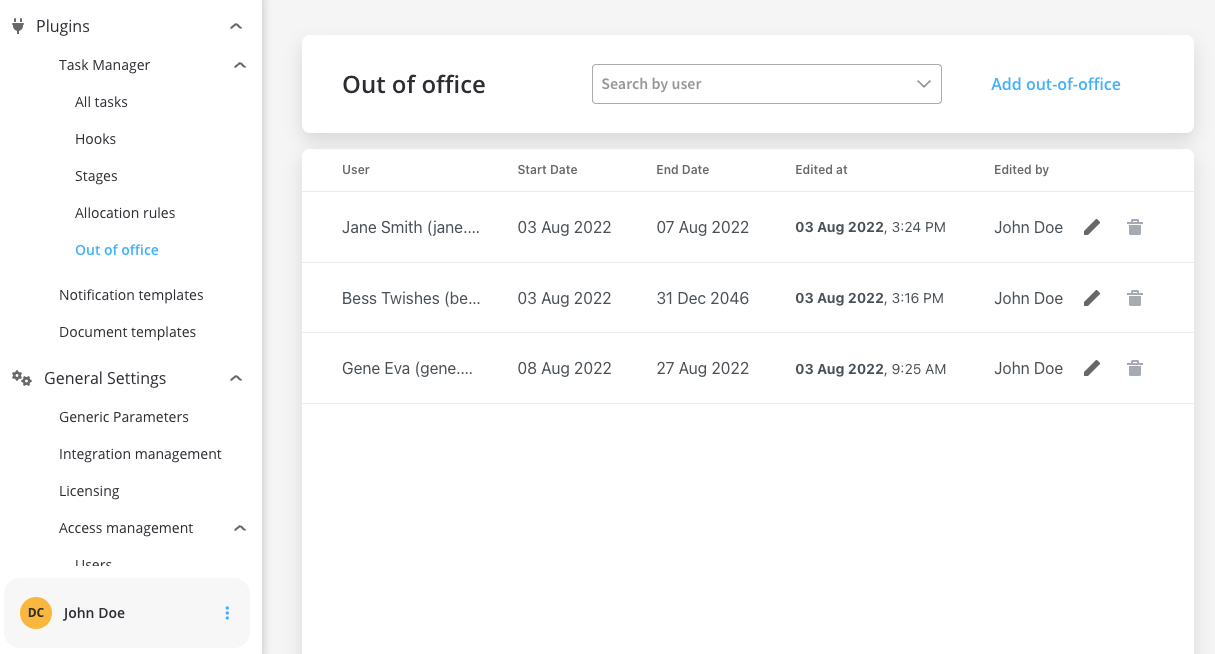This screenshot has height=654, width=1215.
Task: Collapse the Task Manager submenu chevron
Action: [x=239, y=65]
